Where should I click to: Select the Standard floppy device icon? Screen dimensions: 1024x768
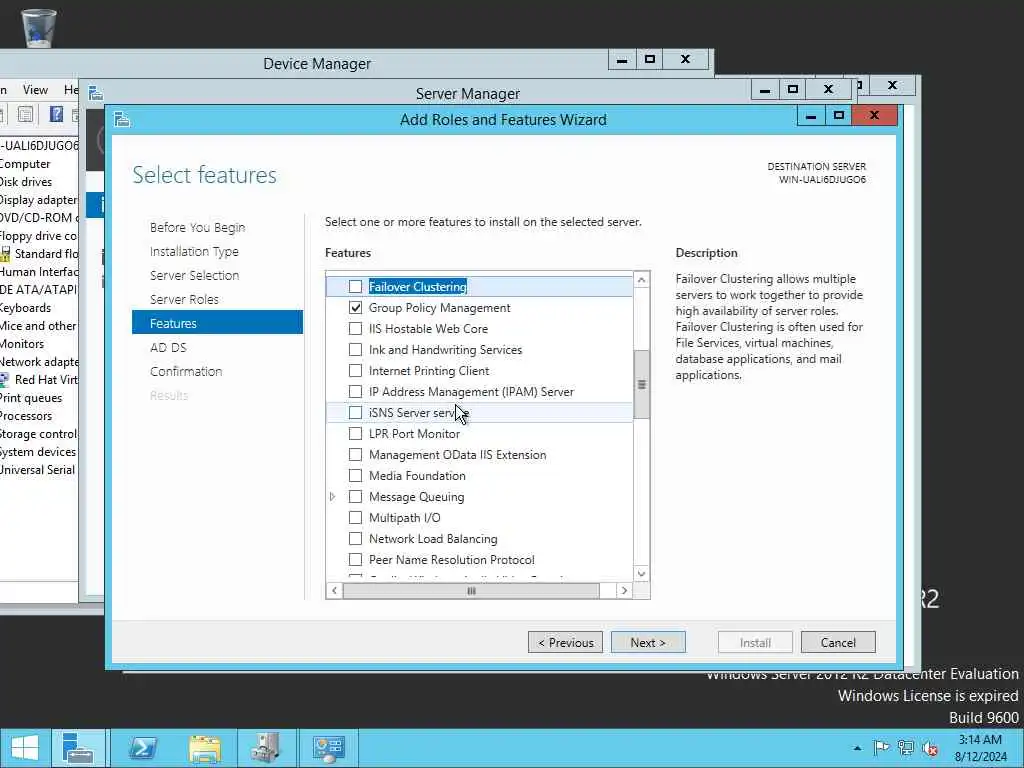[x=5, y=253]
